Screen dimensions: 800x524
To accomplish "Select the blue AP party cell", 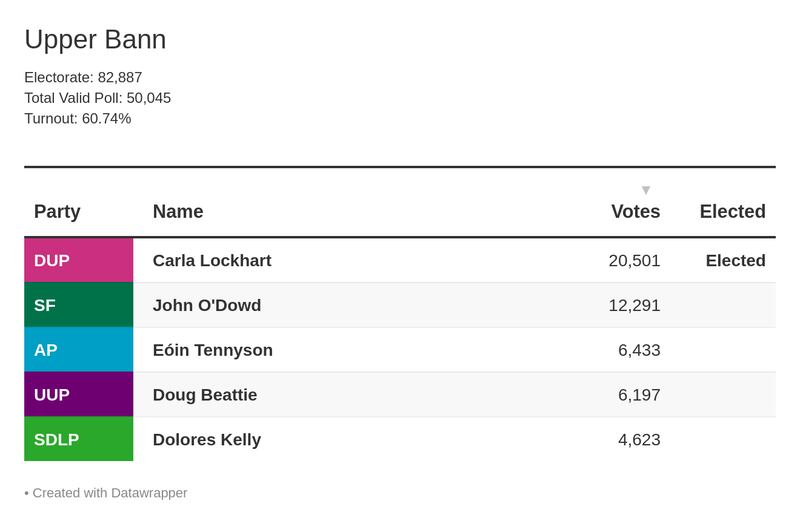I will pyautogui.click(x=78, y=350).
